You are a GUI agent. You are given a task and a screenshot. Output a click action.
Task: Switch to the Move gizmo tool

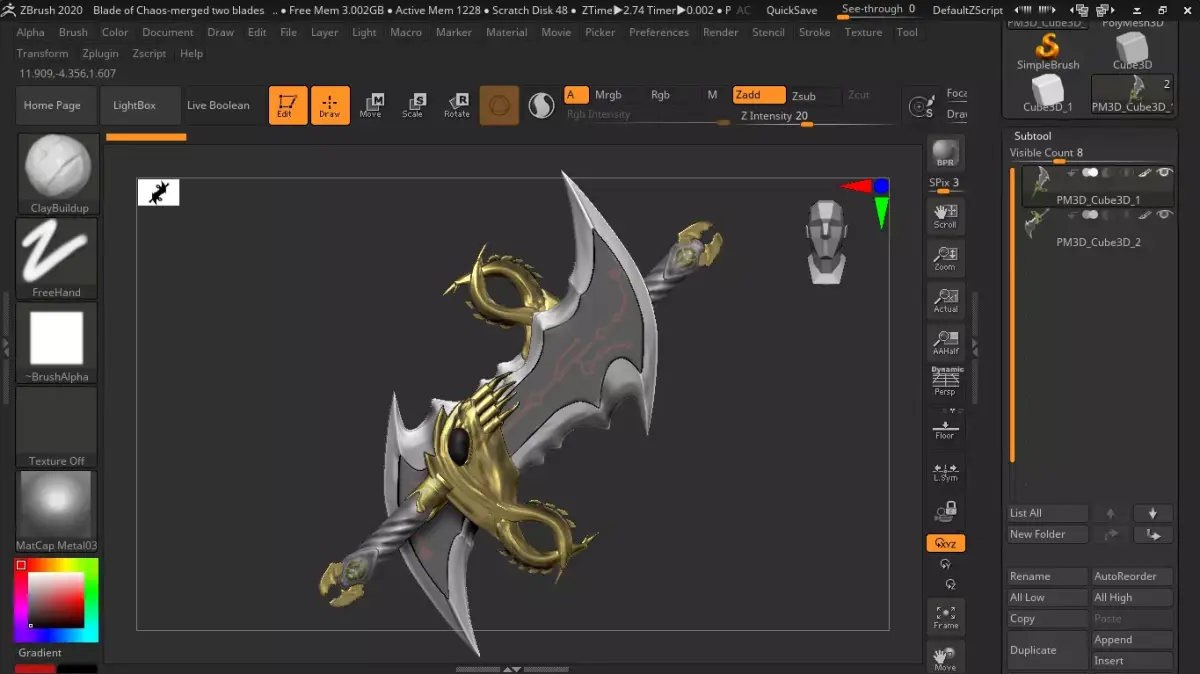pos(371,105)
